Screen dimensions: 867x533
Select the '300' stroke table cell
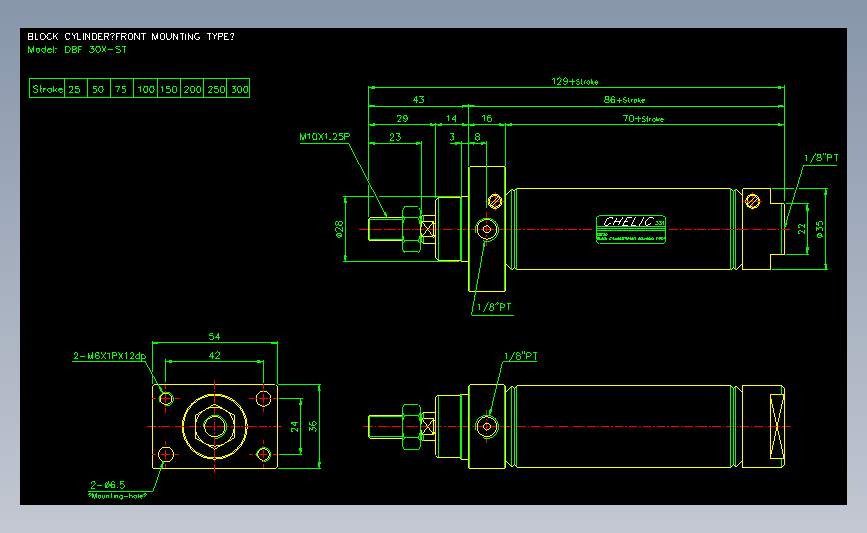(239, 89)
